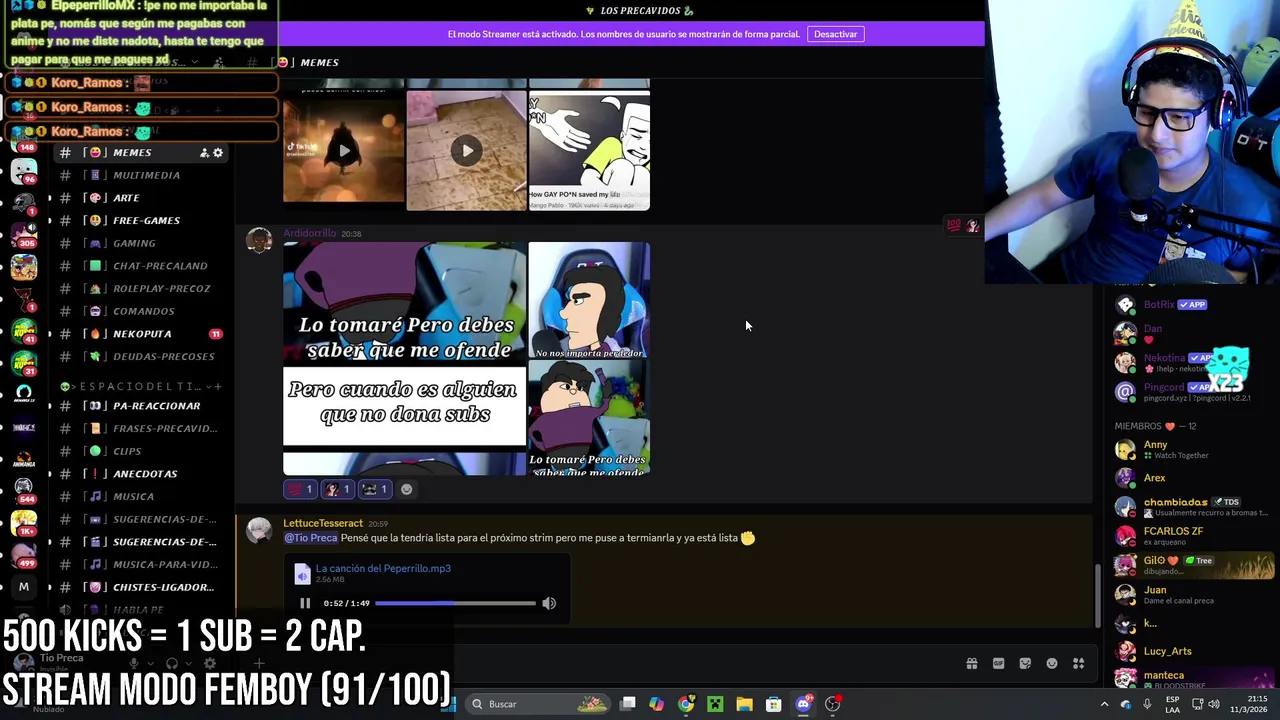Open La canción del Peperrillo.mp3 link
The image size is (1280, 720).
coord(383,568)
